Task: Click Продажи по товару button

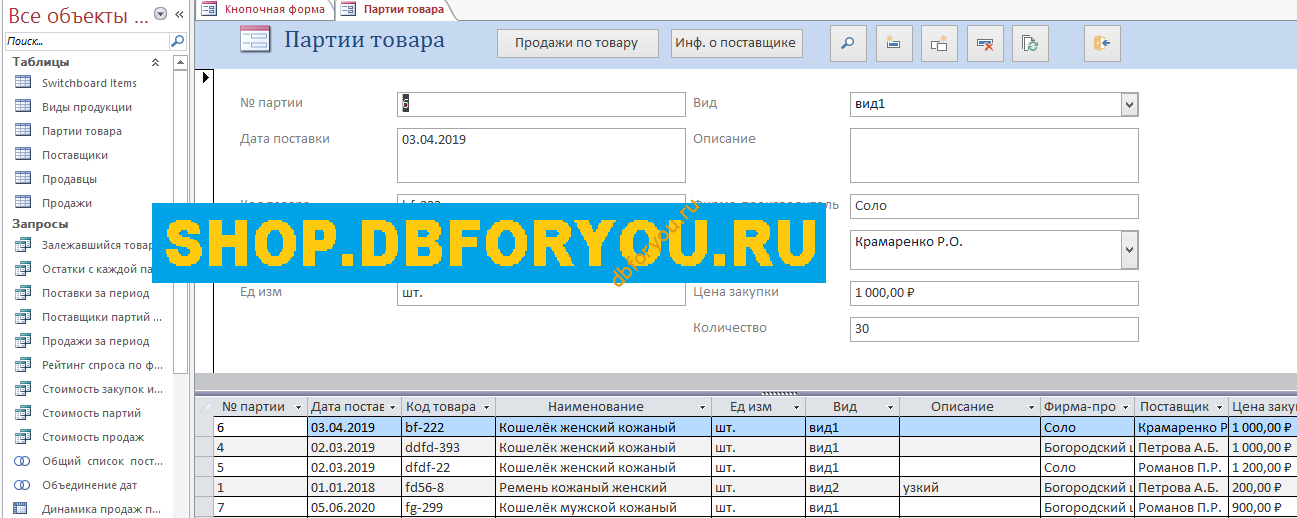Action: tap(576, 43)
